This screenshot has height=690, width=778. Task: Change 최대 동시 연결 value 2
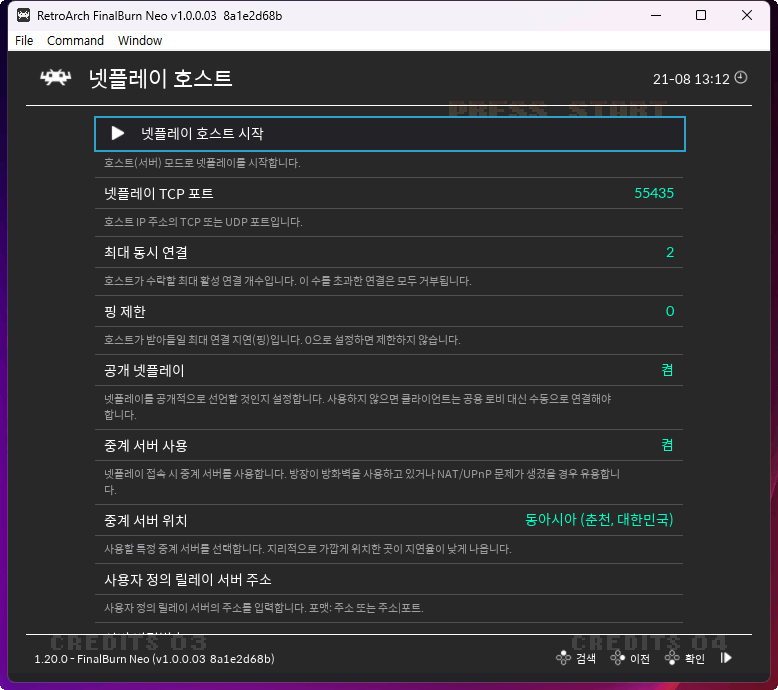[670, 252]
